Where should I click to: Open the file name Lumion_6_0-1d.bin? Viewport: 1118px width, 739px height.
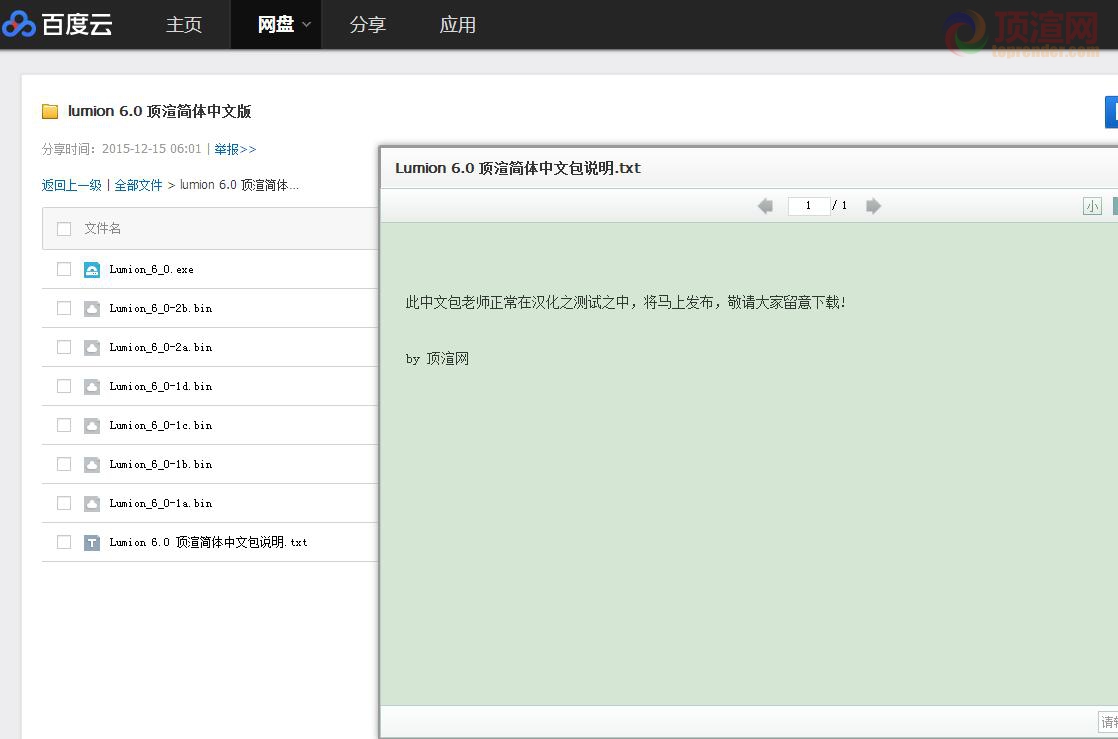[160, 386]
